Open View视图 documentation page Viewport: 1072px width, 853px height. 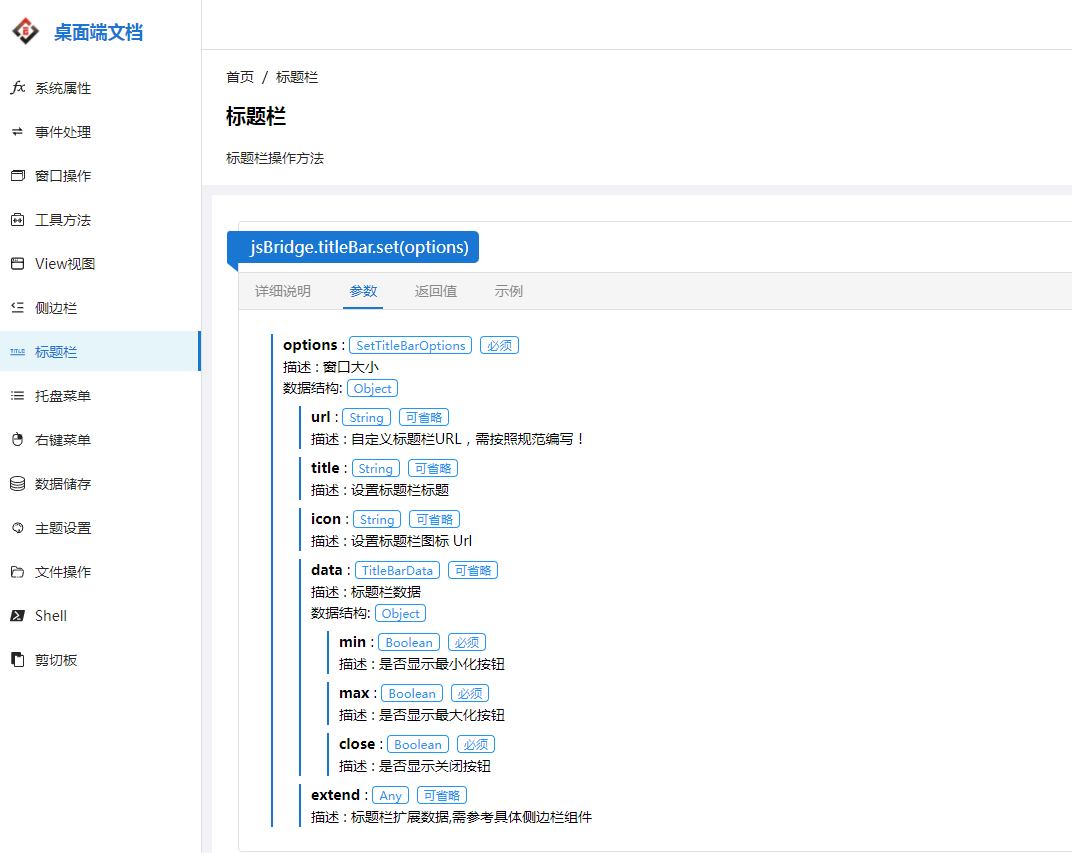(x=100, y=264)
